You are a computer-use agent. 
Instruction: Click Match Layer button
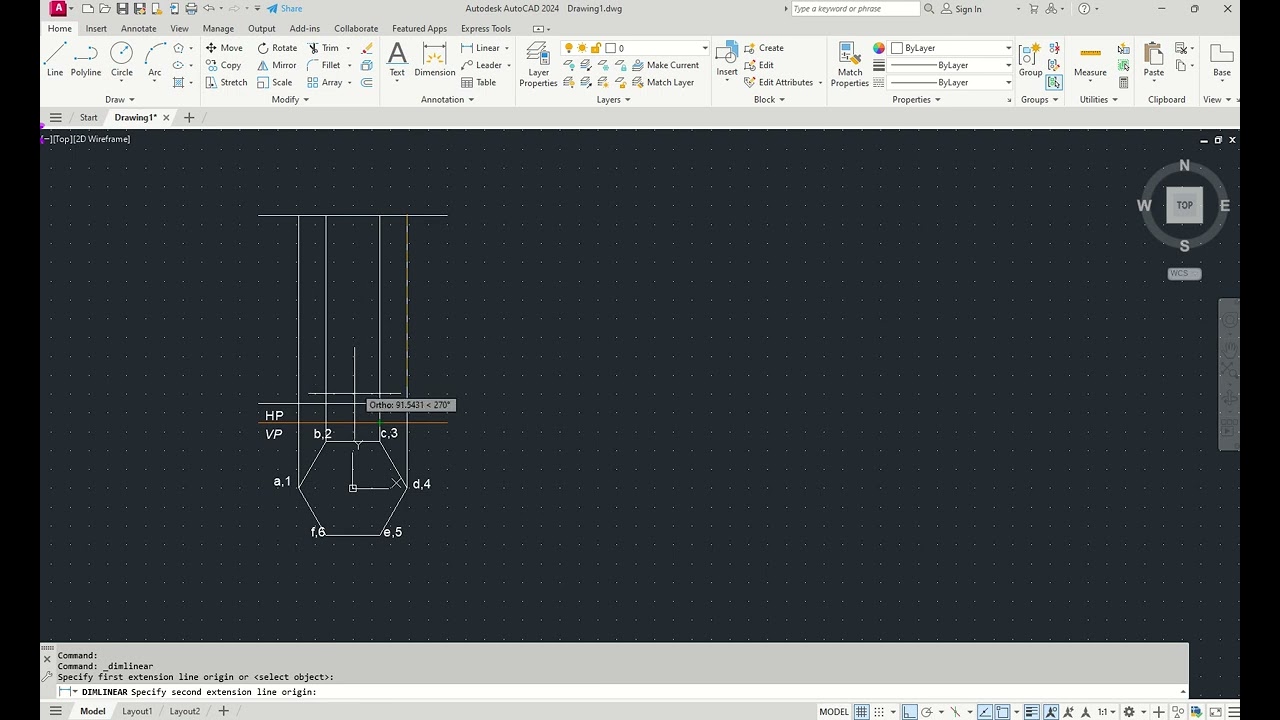click(x=663, y=82)
